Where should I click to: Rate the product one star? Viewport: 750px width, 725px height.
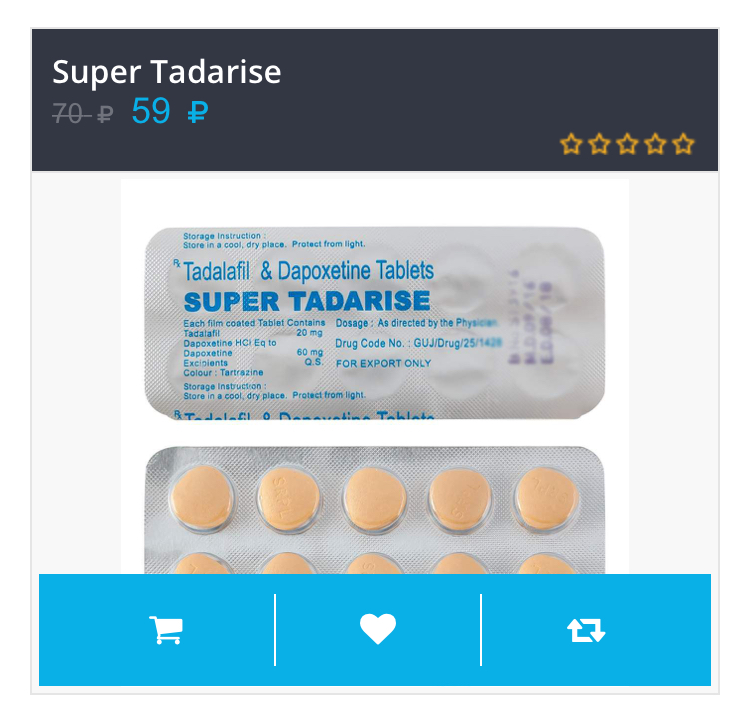coord(571,144)
